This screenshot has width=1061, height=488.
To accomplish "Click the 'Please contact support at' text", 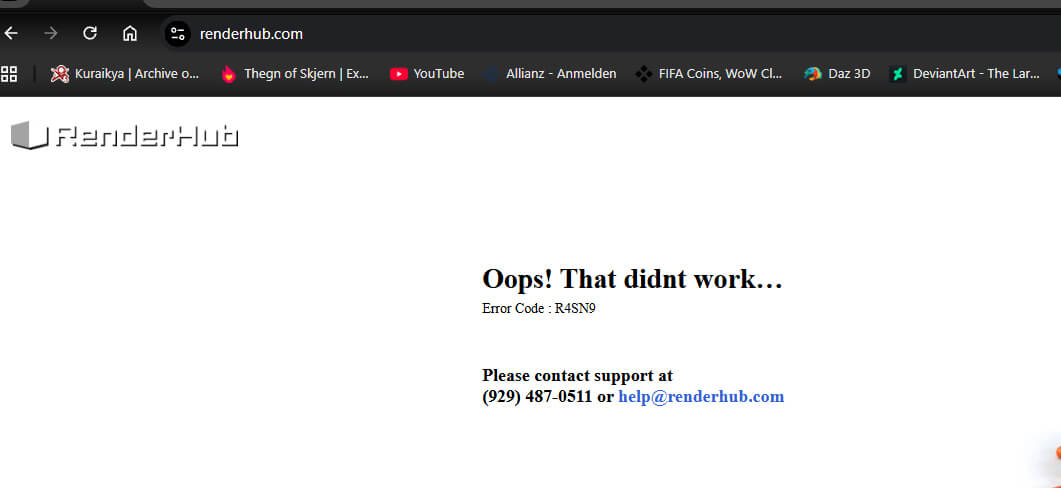I will point(577,375).
